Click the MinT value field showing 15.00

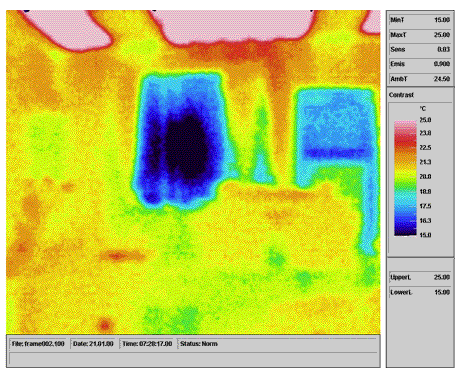[x=420, y=20]
